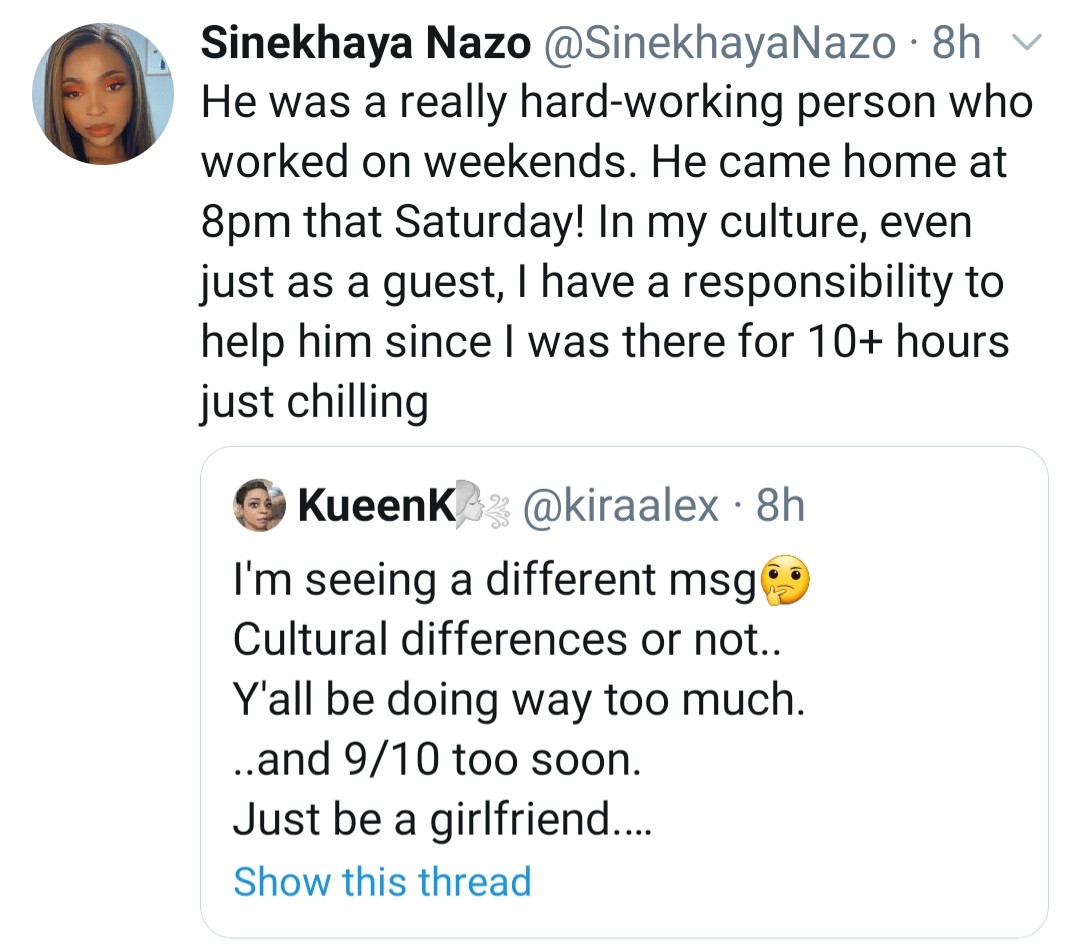Click KueenK's small avatar in quoted tweet
This screenshot has height=944, width=1080.
(260, 506)
